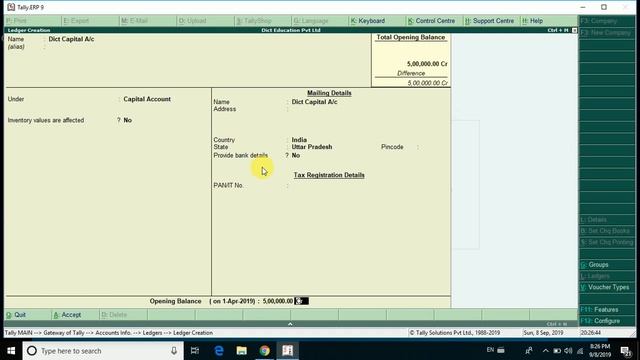Click the Total Opening Balance heading
The width and height of the screenshot is (640, 360).
tap(411, 38)
